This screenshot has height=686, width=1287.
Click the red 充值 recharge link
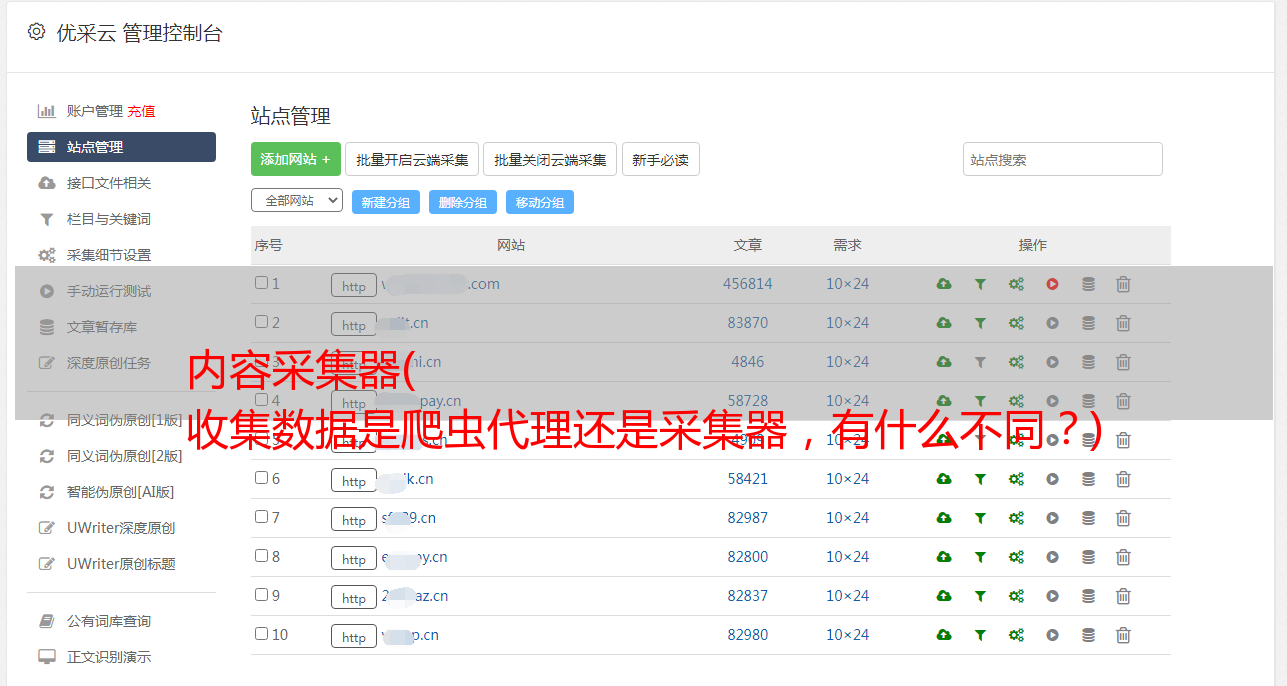141,111
